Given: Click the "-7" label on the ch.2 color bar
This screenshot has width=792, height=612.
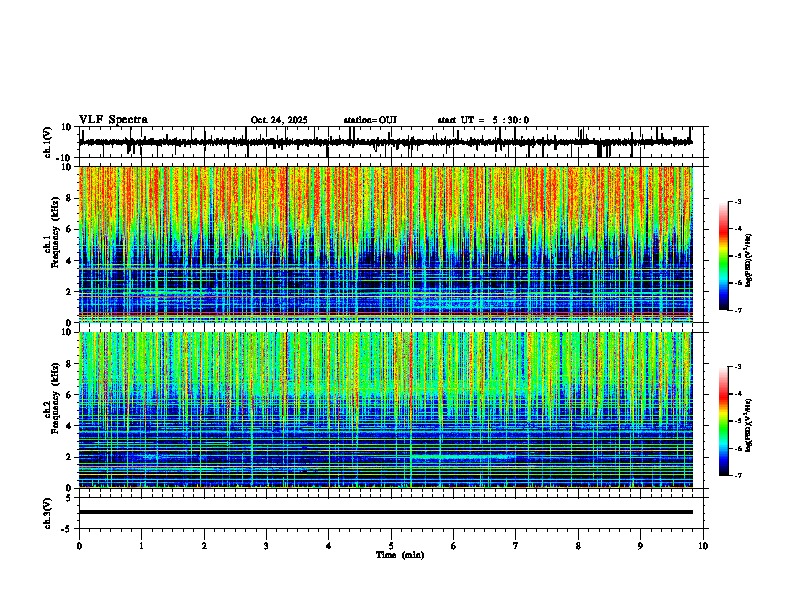Looking at the screenshot, I should [x=737, y=476].
